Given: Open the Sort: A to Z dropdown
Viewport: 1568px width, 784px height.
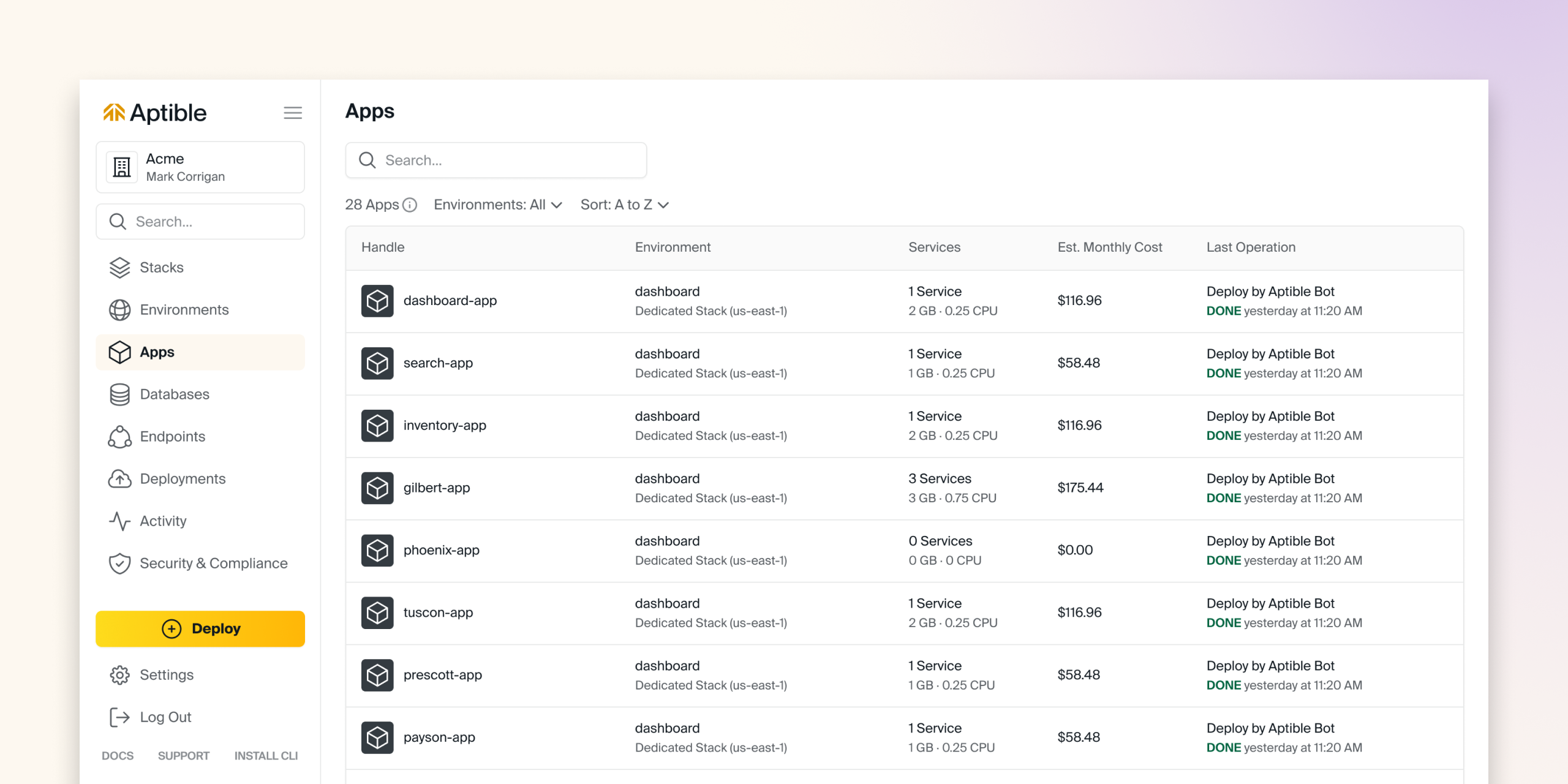Looking at the screenshot, I should [x=624, y=205].
